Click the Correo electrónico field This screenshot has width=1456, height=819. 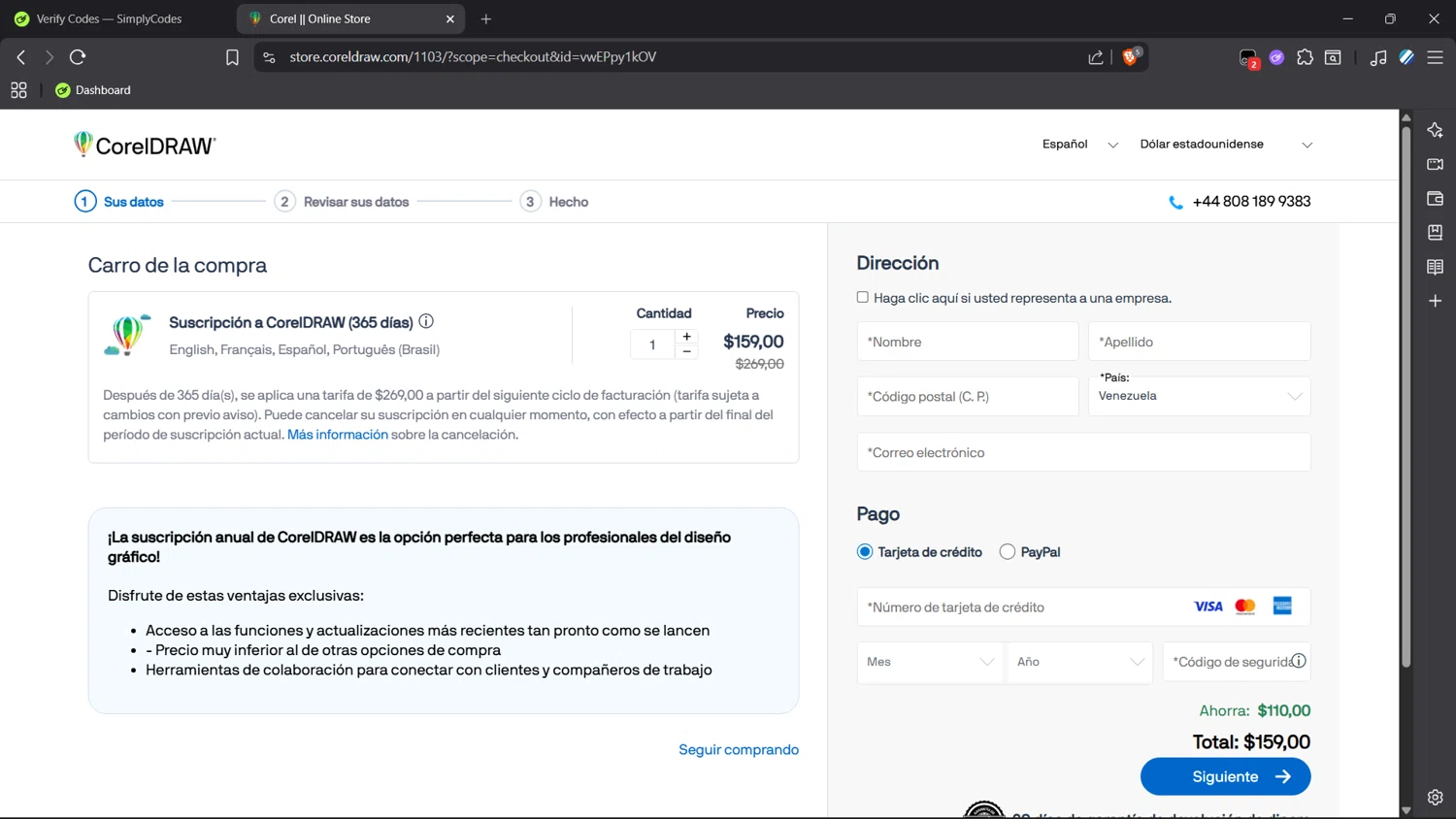pyautogui.click(x=1082, y=452)
